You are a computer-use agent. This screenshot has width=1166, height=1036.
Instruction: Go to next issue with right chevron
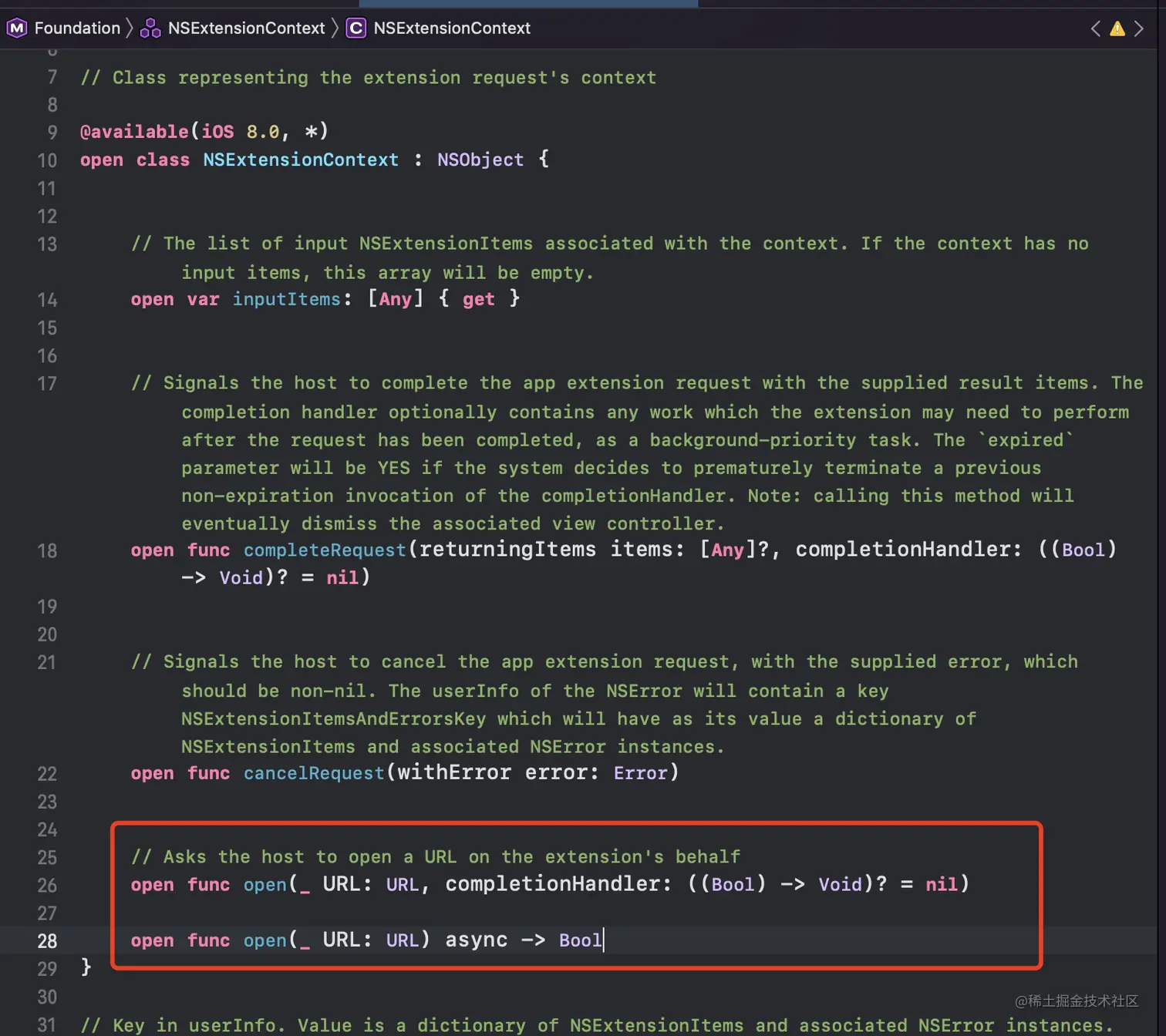(x=1139, y=29)
